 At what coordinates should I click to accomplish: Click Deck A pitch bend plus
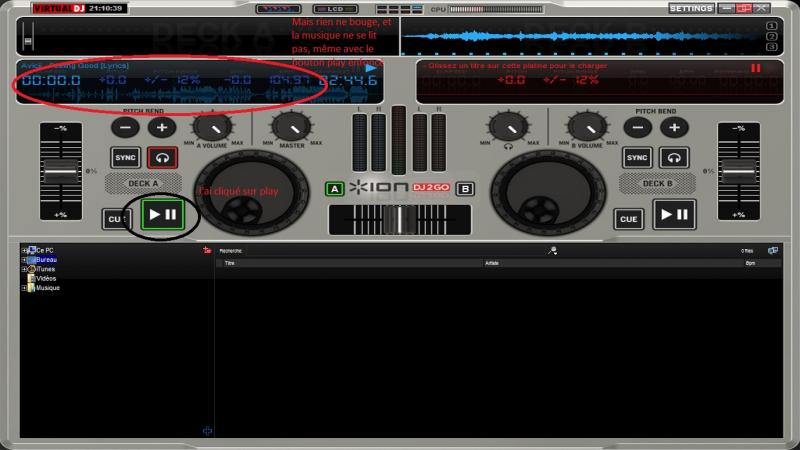coord(161,128)
